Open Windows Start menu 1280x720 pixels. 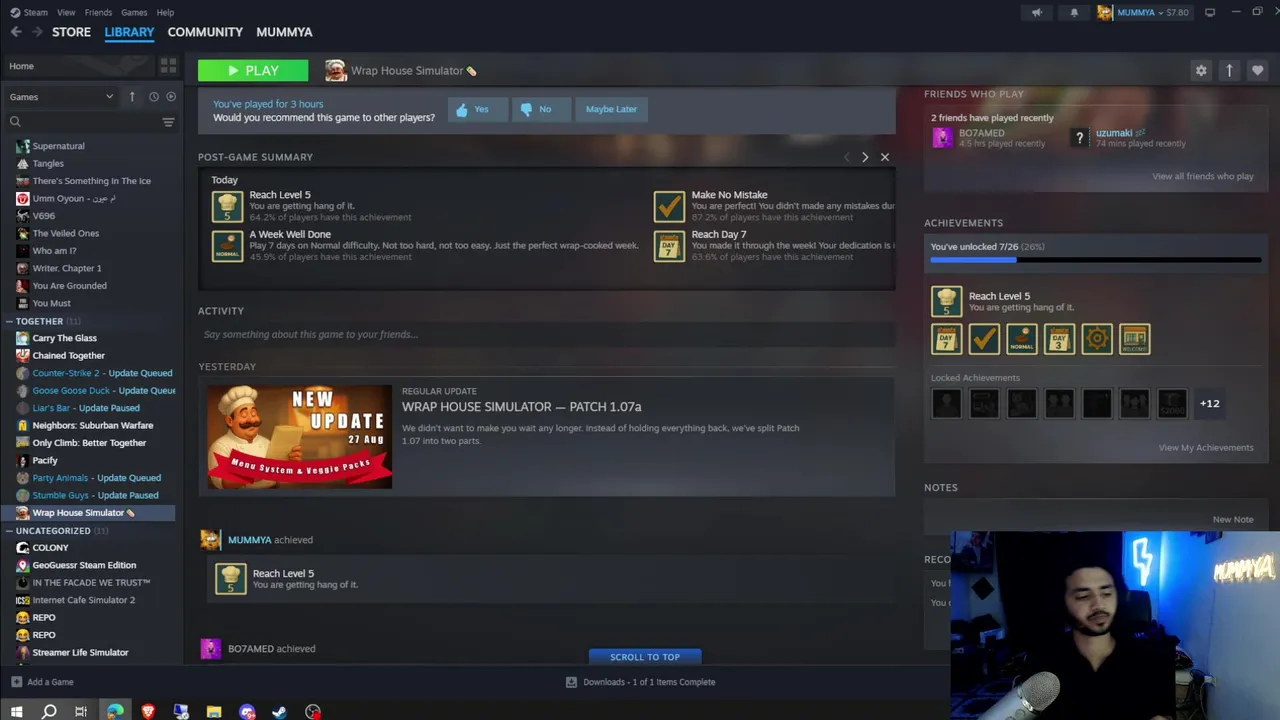[16, 712]
